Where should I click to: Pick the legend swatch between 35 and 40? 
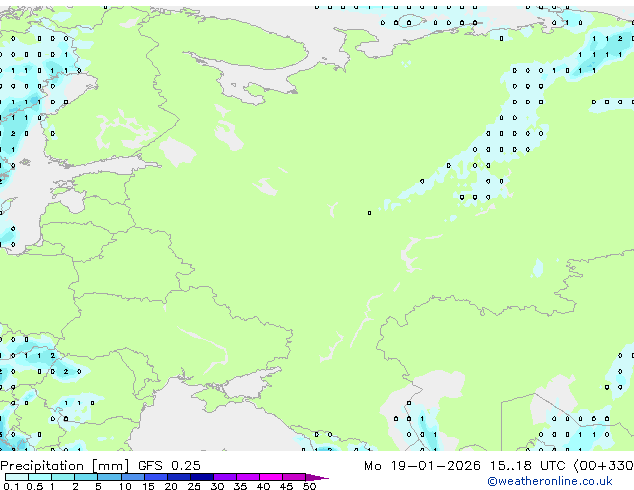(247, 477)
